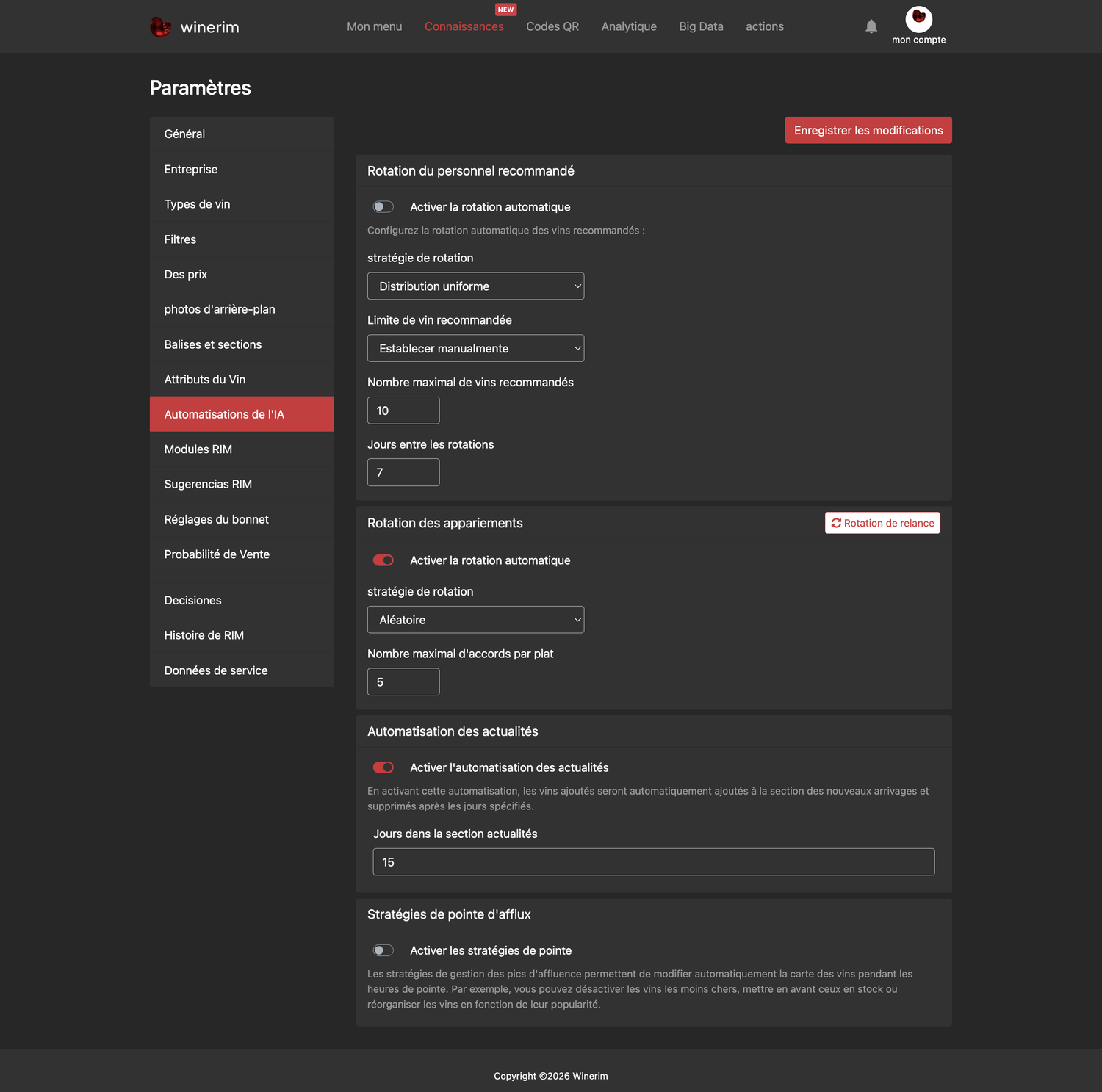Open Histoire de RIM section
The height and width of the screenshot is (1092, 1102).
242,635
